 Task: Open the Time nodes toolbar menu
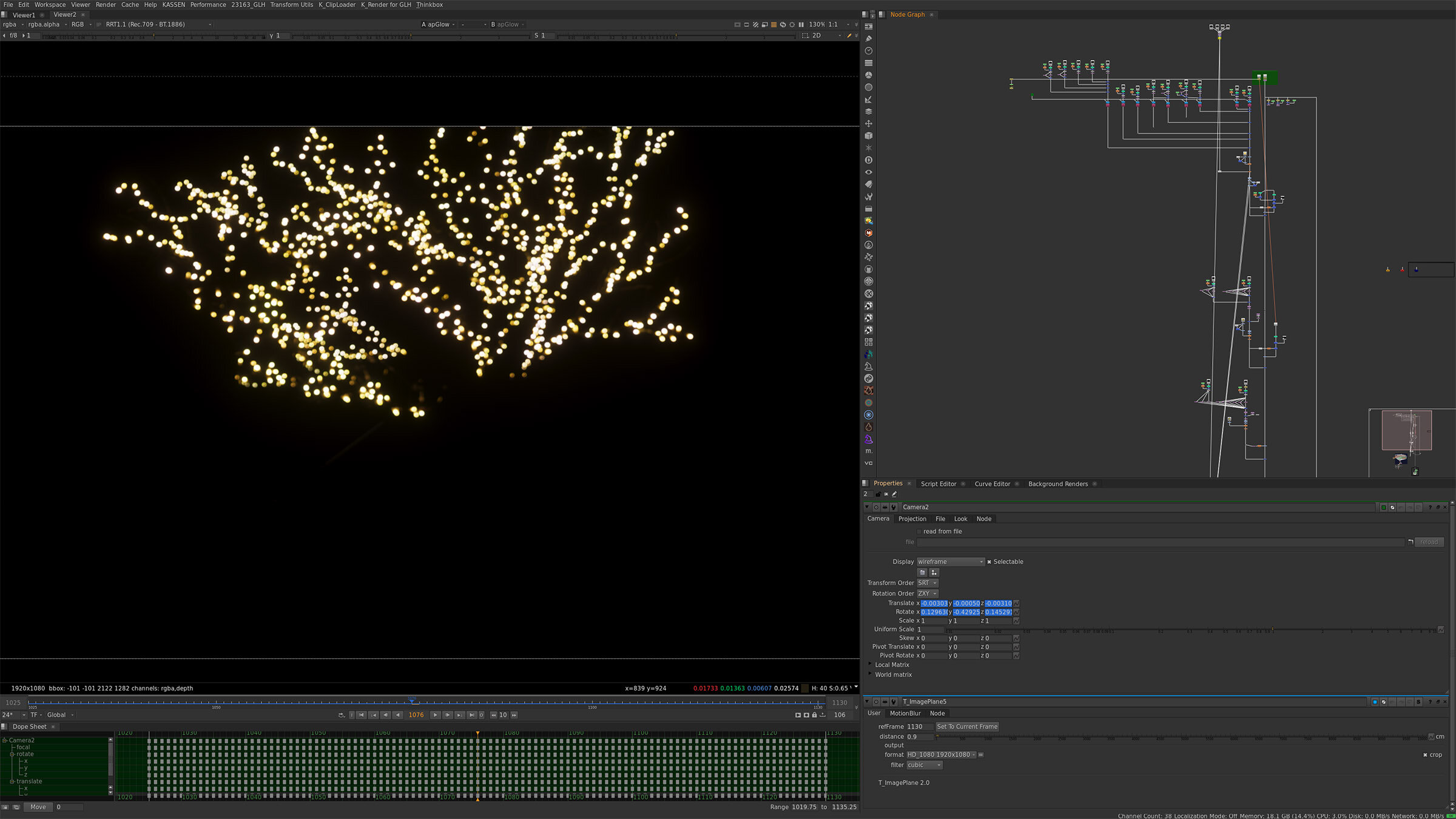click(x=868, y=51)
